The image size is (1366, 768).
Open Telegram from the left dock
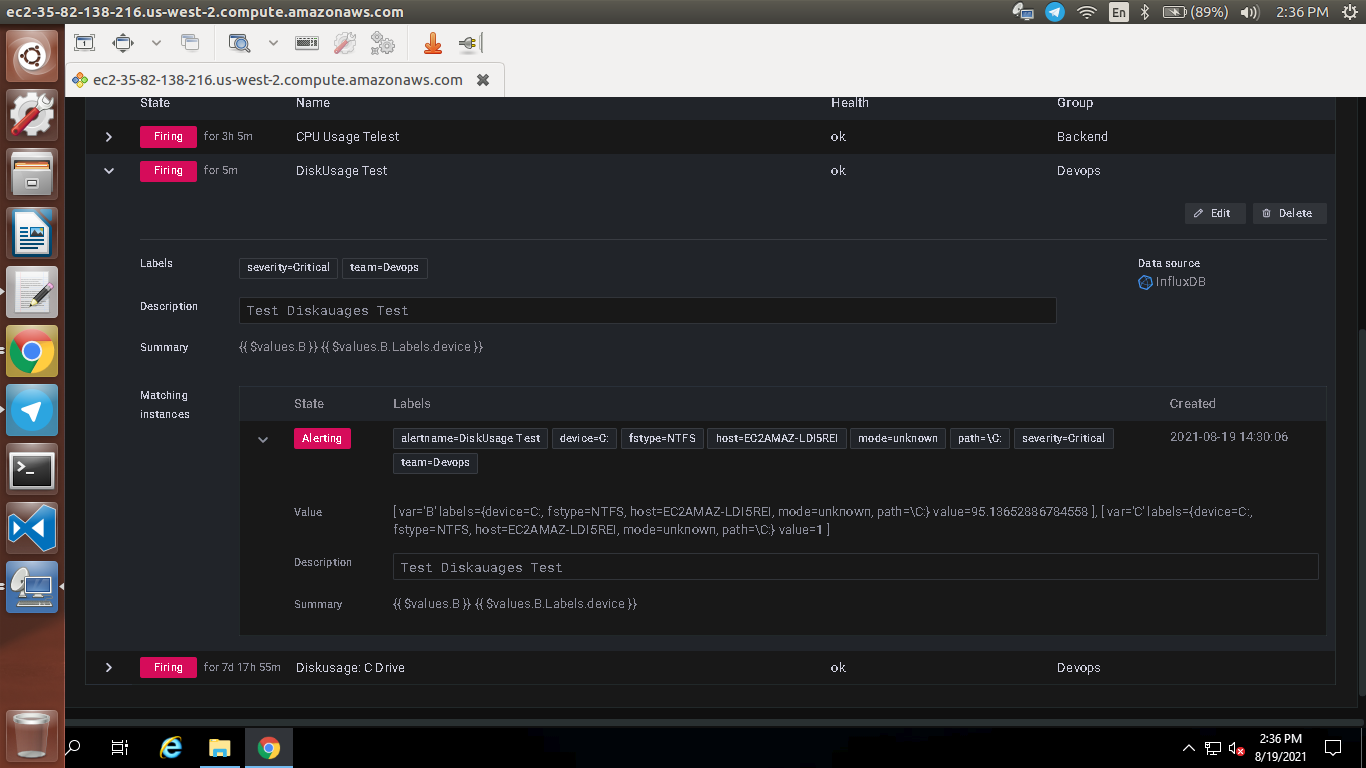32,410
